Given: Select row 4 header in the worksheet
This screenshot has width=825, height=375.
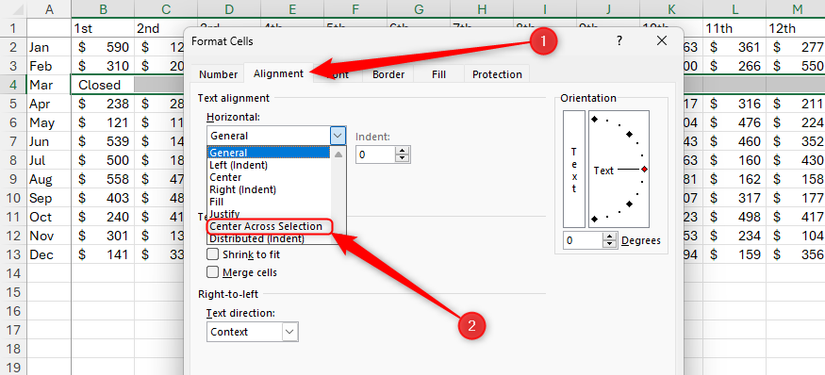Looking at the screenshot, I should [x=13, y=85].
